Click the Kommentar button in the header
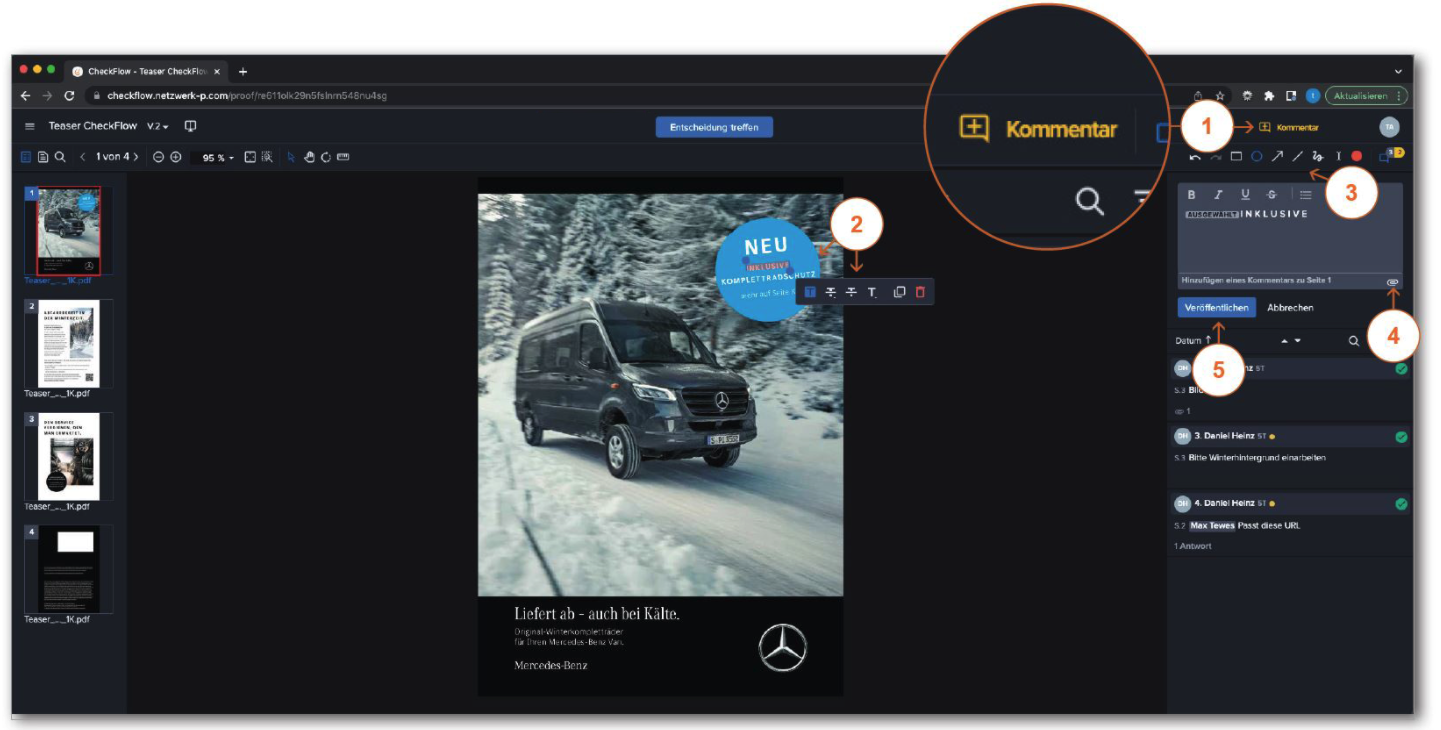1441x730 pixels. pos(1288,127)
